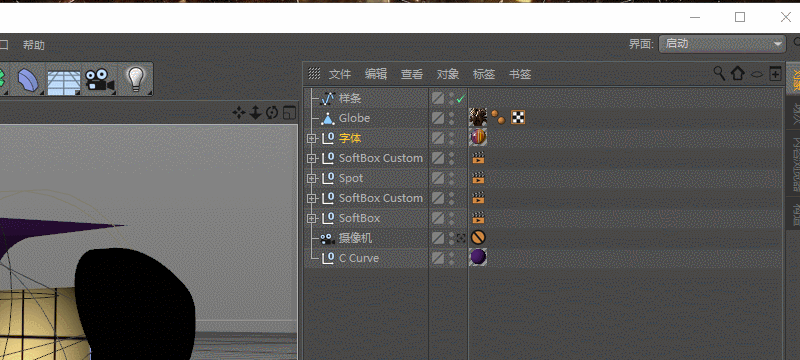Click the dotted grip icon beside 文件
This screenshot has width=800, height=360.
(x=314, y=74)
